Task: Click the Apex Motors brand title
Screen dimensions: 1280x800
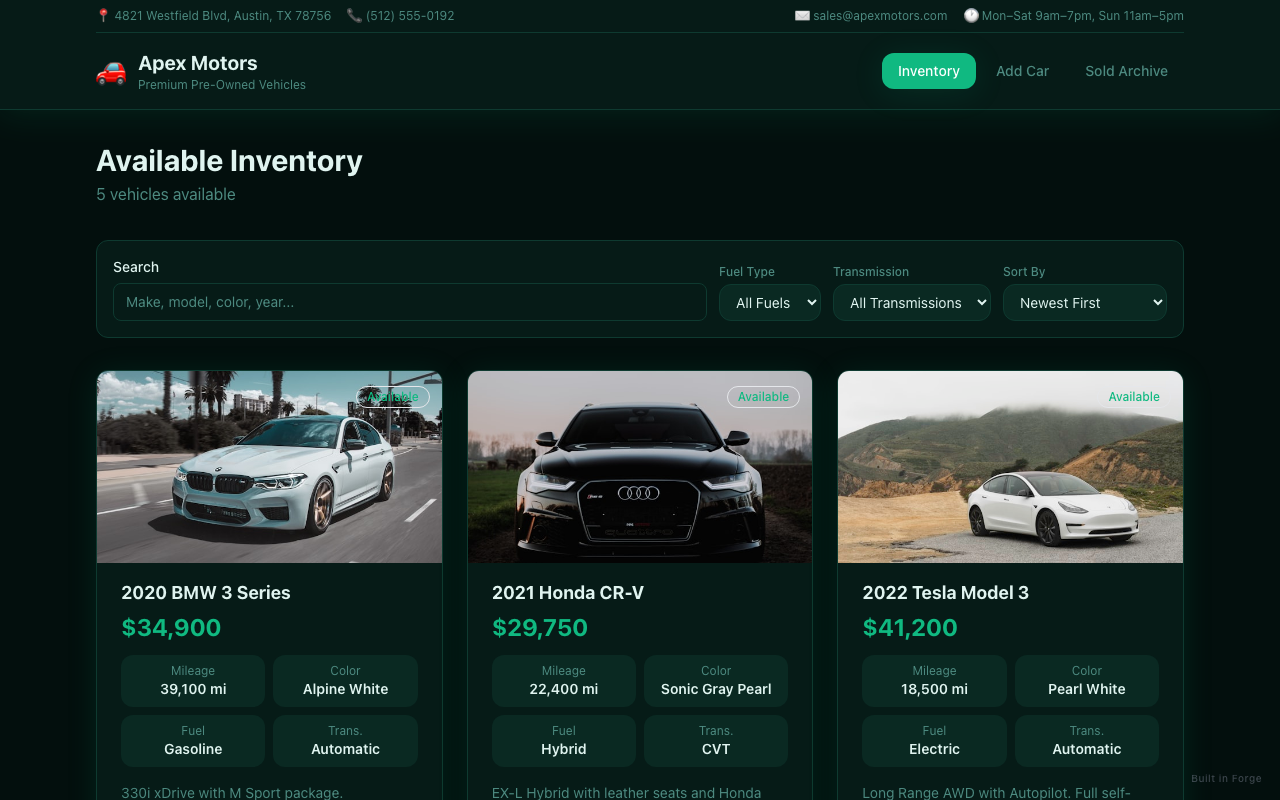Action: pos(198,63)
